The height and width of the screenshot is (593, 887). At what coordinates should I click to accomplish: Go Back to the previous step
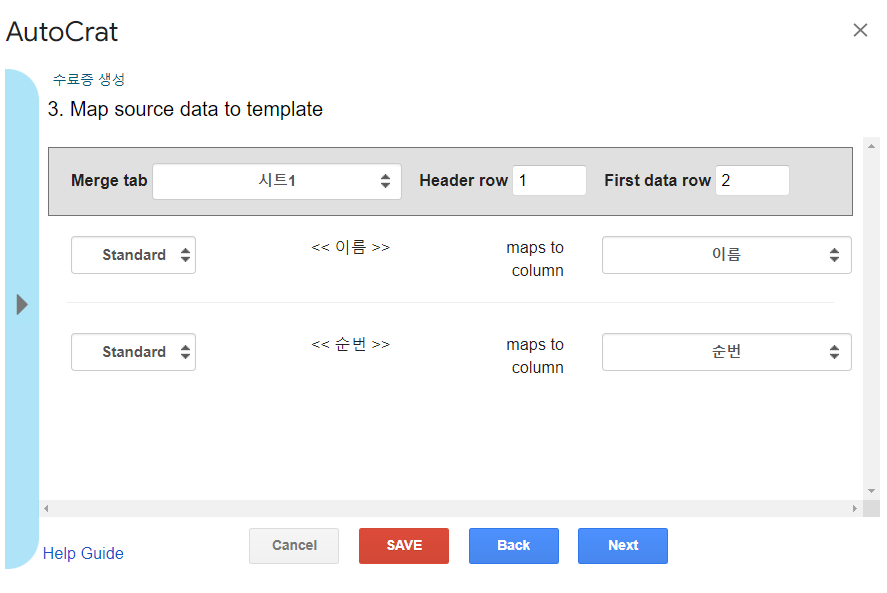click(x=513, y=545)
